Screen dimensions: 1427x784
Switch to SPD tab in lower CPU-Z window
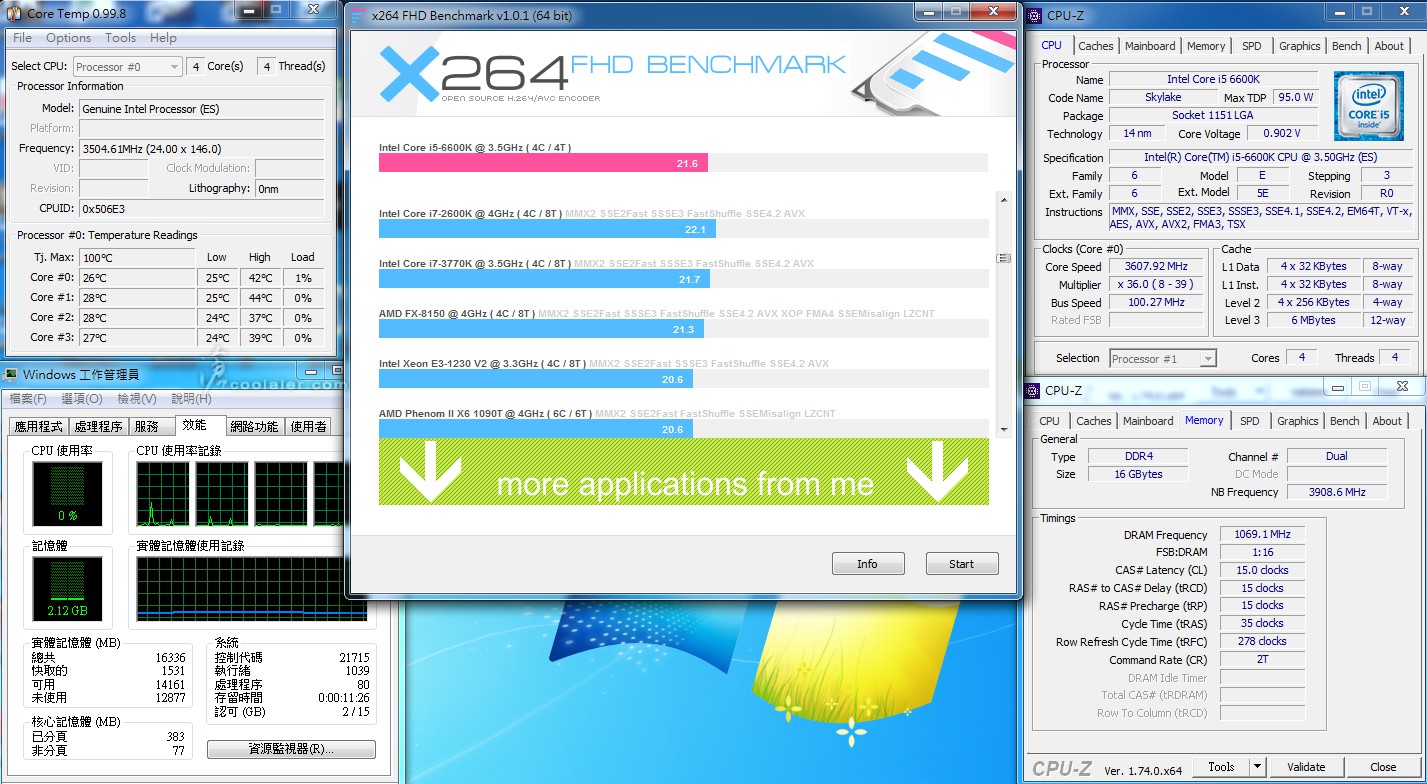[1249, 421]
